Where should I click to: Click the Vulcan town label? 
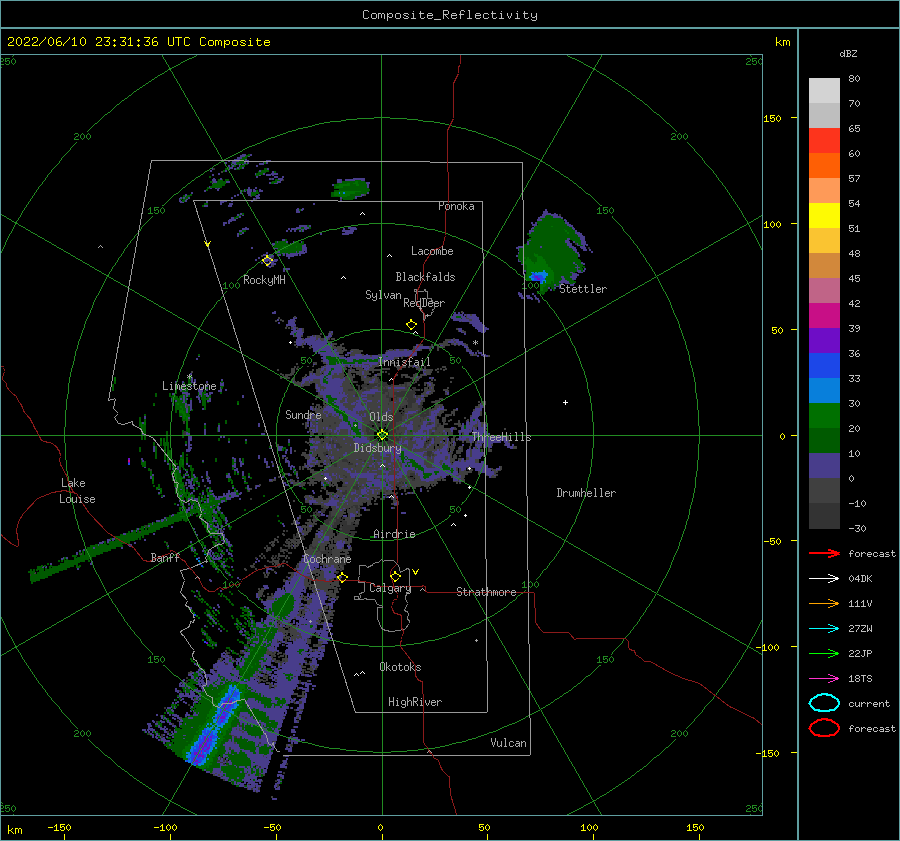pos(509,743)
